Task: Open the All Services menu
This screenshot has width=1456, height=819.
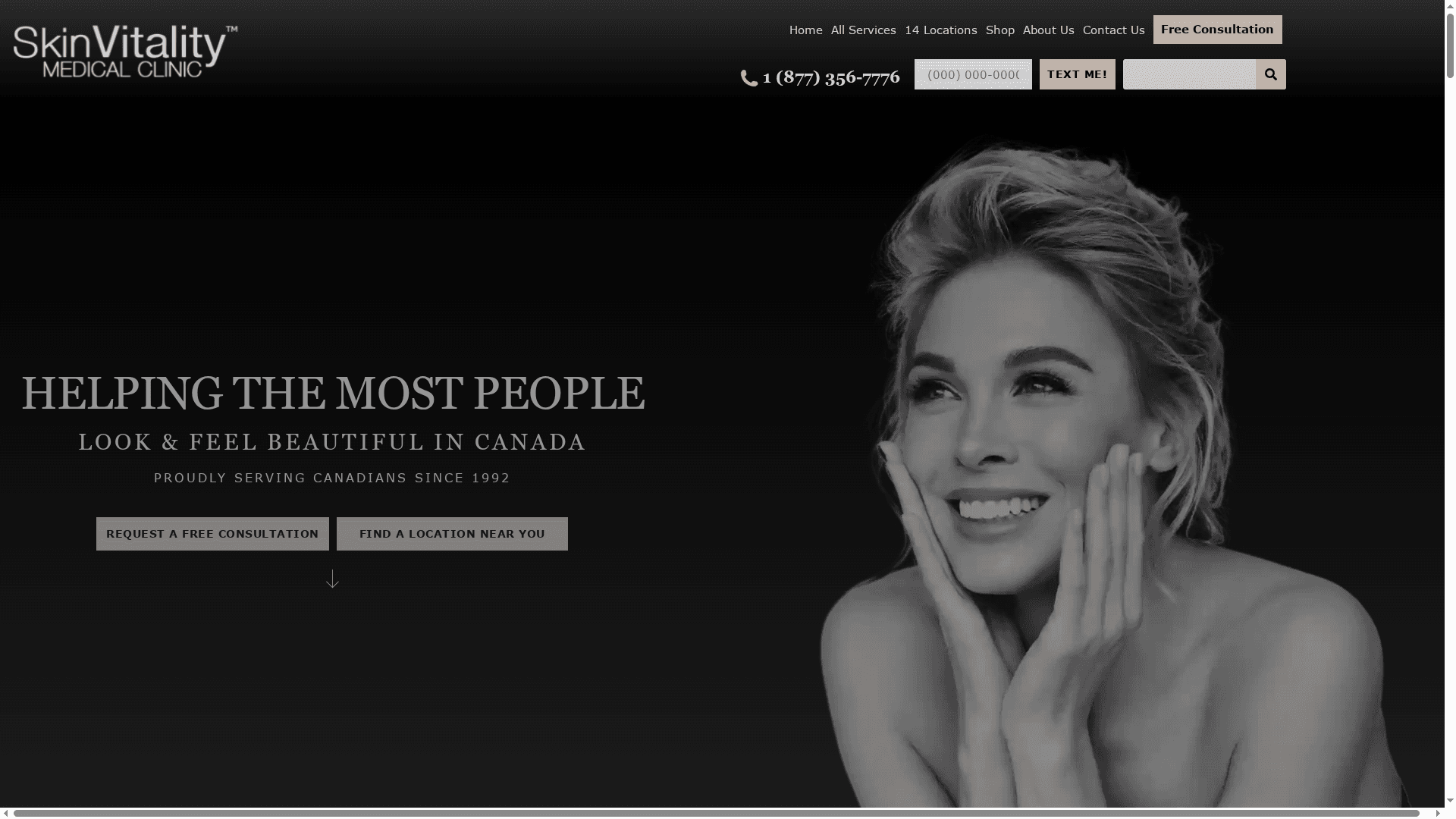Action: click(863, 30)
